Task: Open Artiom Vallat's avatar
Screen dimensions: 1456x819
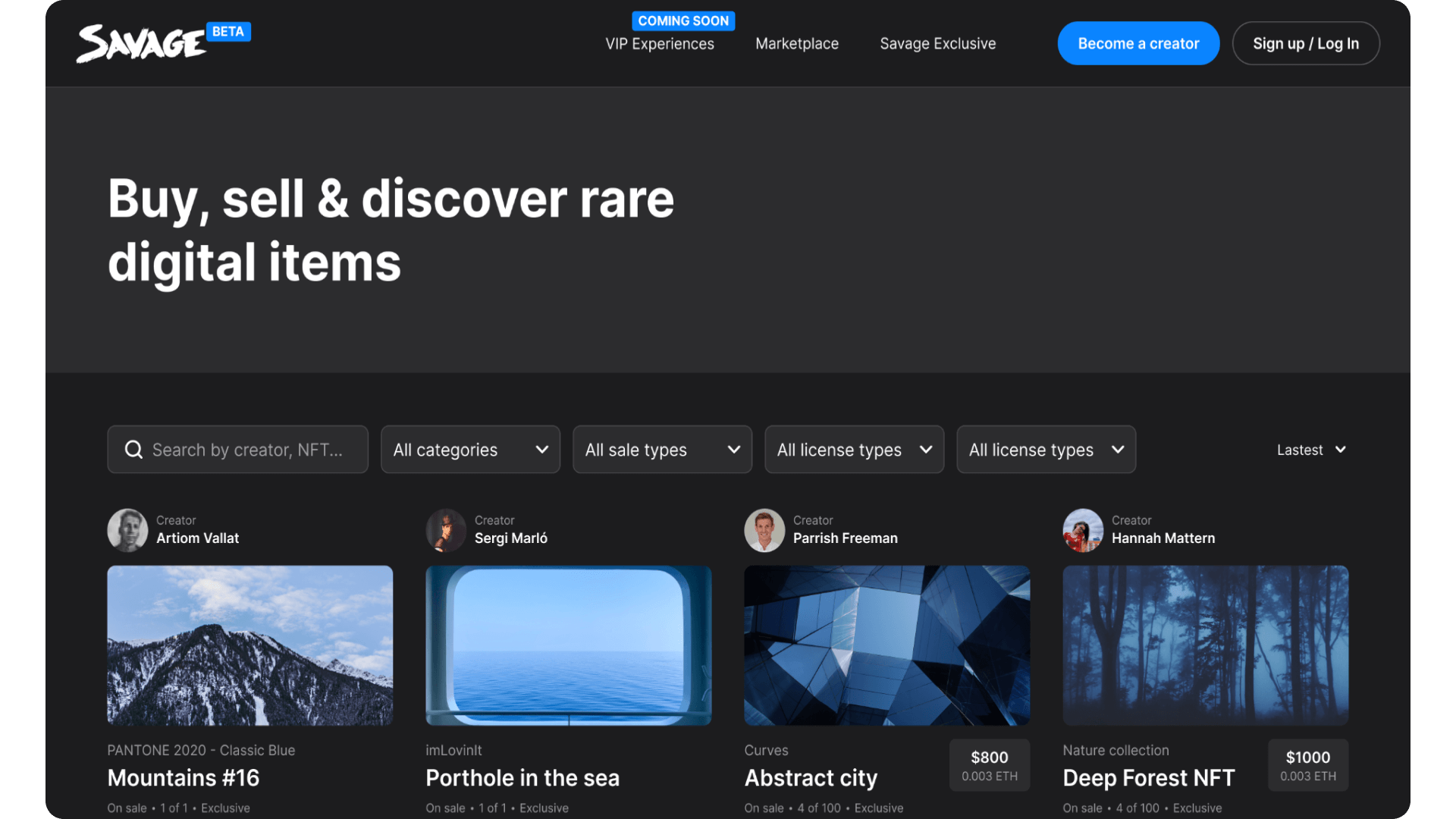Action: click(x=127, y=530)
